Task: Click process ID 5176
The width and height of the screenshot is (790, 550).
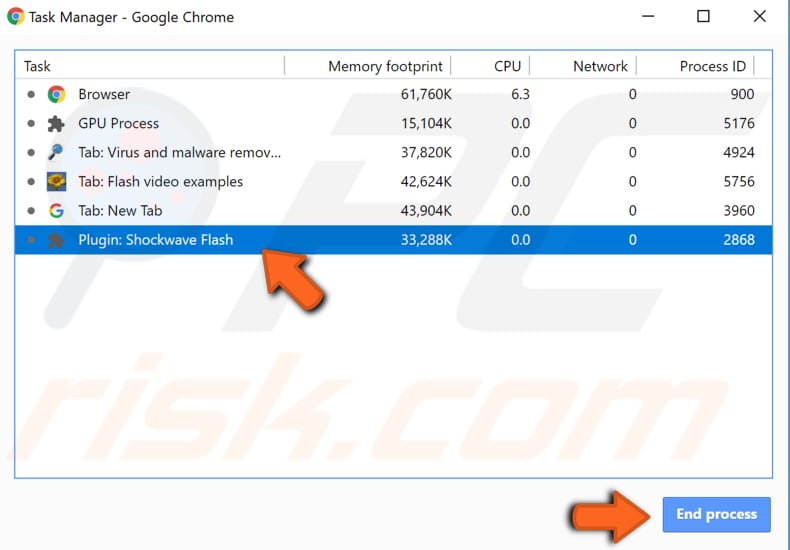Action: tap(739, 123)
